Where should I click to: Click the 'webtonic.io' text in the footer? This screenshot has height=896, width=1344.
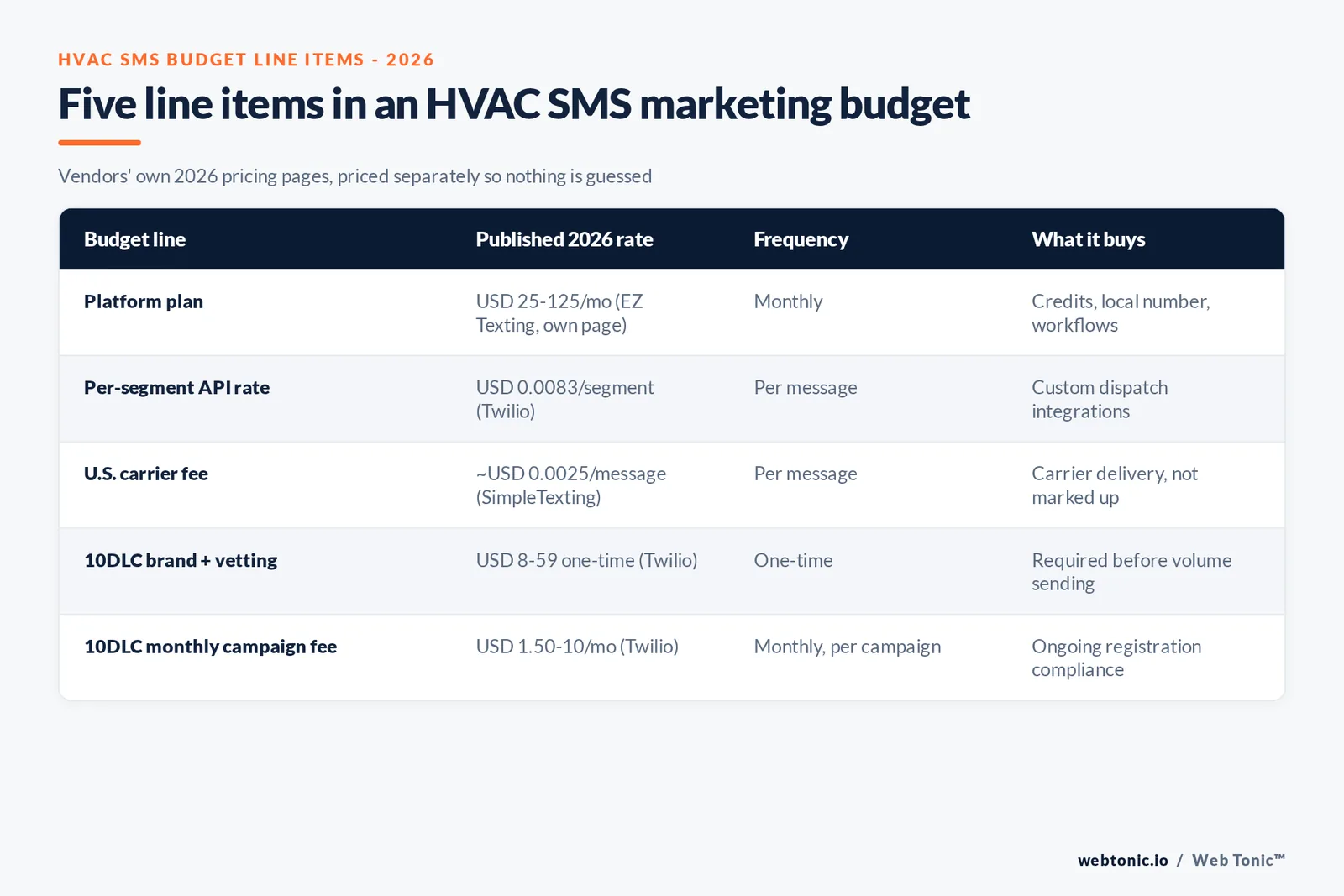point(1122,860)
